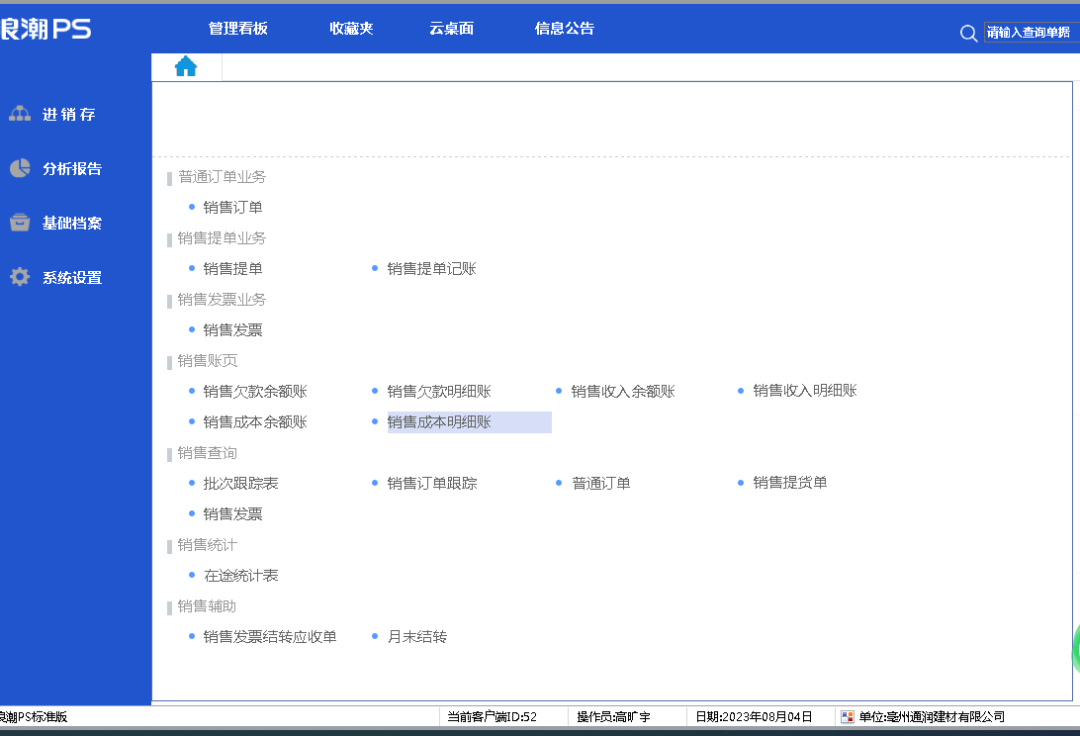The width and height of the screenshot is (1080, 736).
Task: Open the 销售订单 link
Action: [x=232, y=207]
